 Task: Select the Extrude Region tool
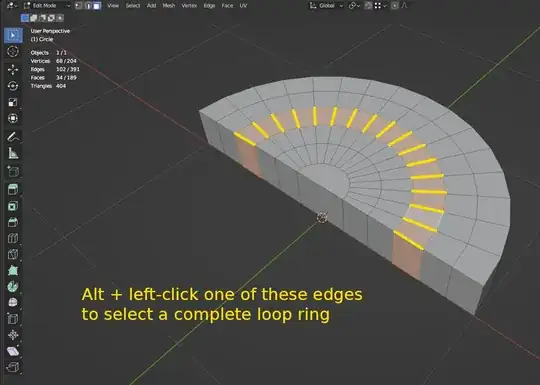[x=13, y=189]
